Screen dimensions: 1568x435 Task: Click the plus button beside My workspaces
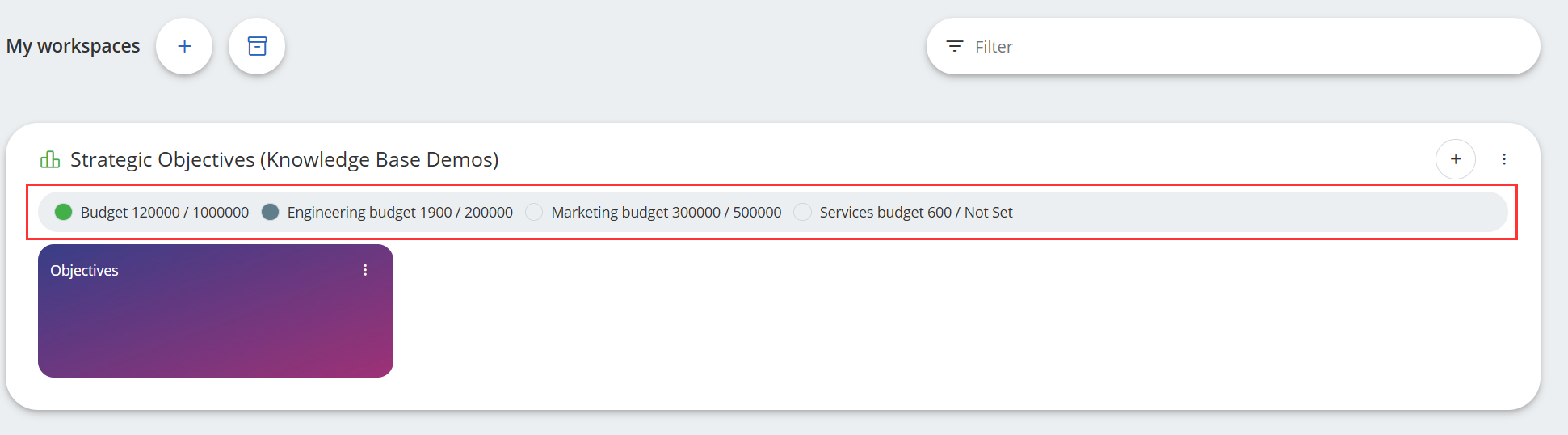(184, 46)
